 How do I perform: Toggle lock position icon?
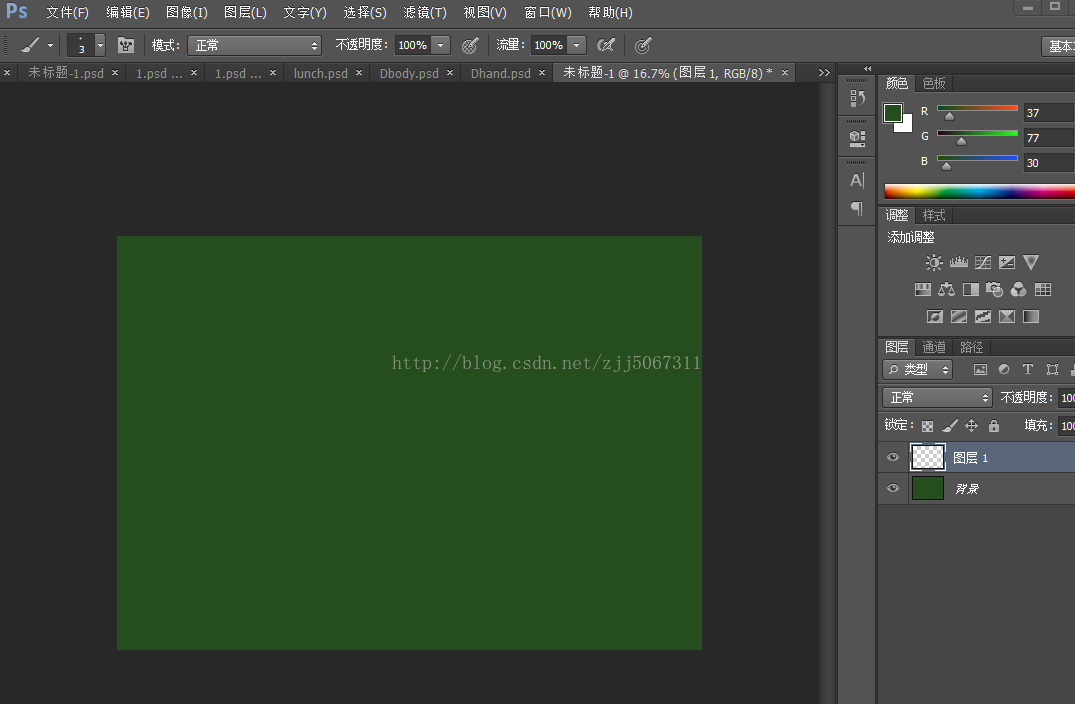971,426
